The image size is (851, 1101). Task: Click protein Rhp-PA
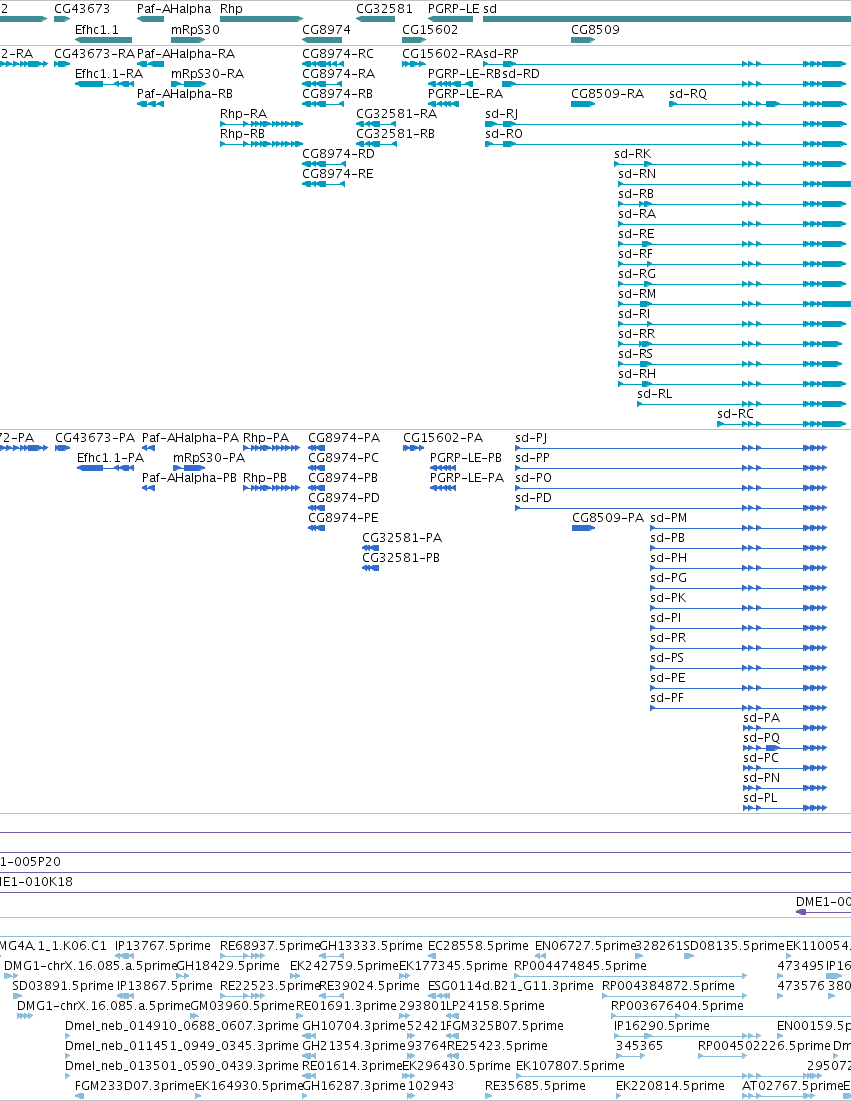[x=265, y=438]
